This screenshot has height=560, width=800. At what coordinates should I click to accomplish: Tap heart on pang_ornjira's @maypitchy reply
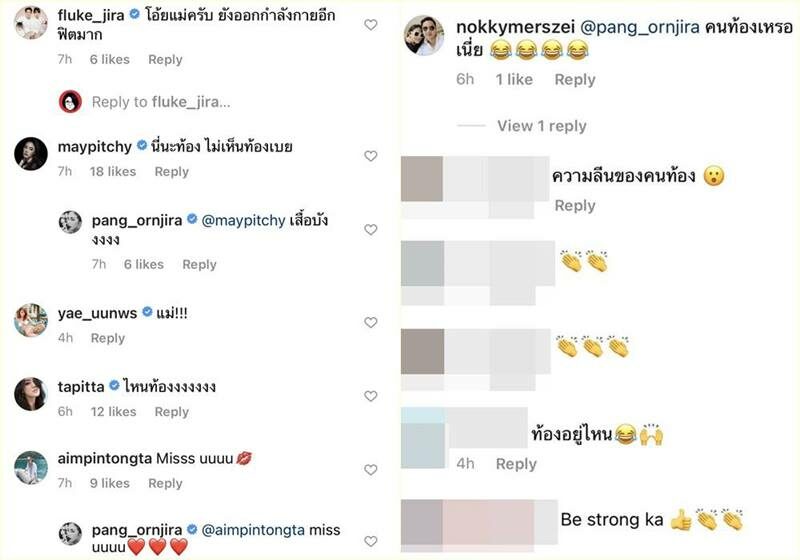click(x=370, y=230)
